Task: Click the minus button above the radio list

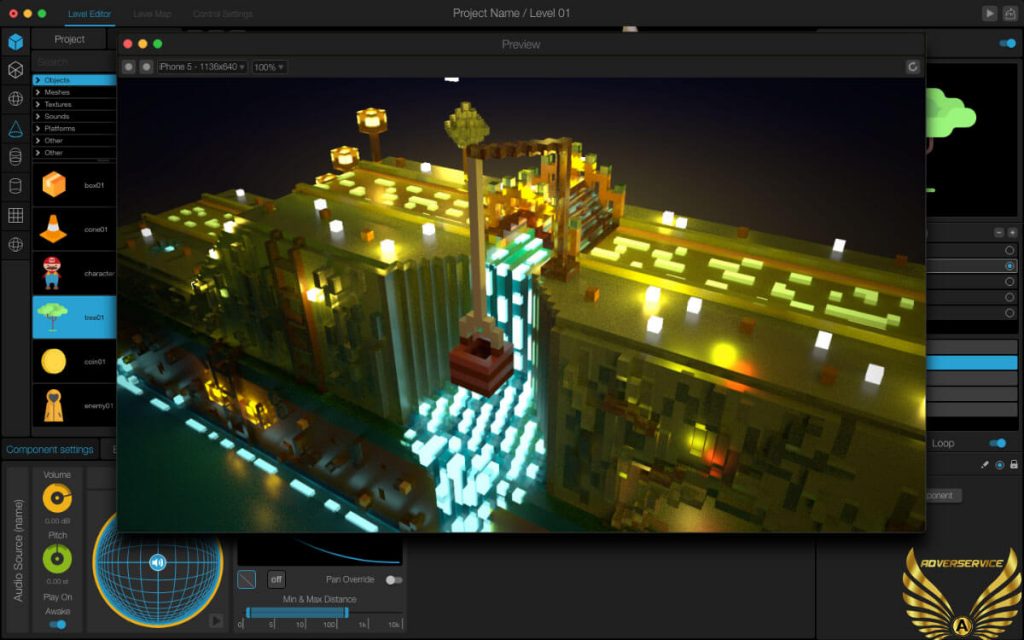Action: coord(999,232)
